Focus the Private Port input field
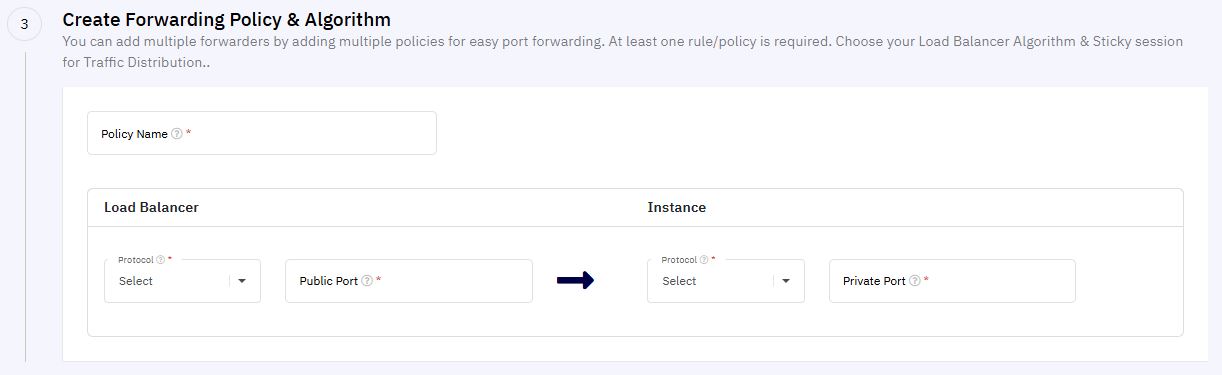This screenshot has width=1222, height=375. (952, 281)
